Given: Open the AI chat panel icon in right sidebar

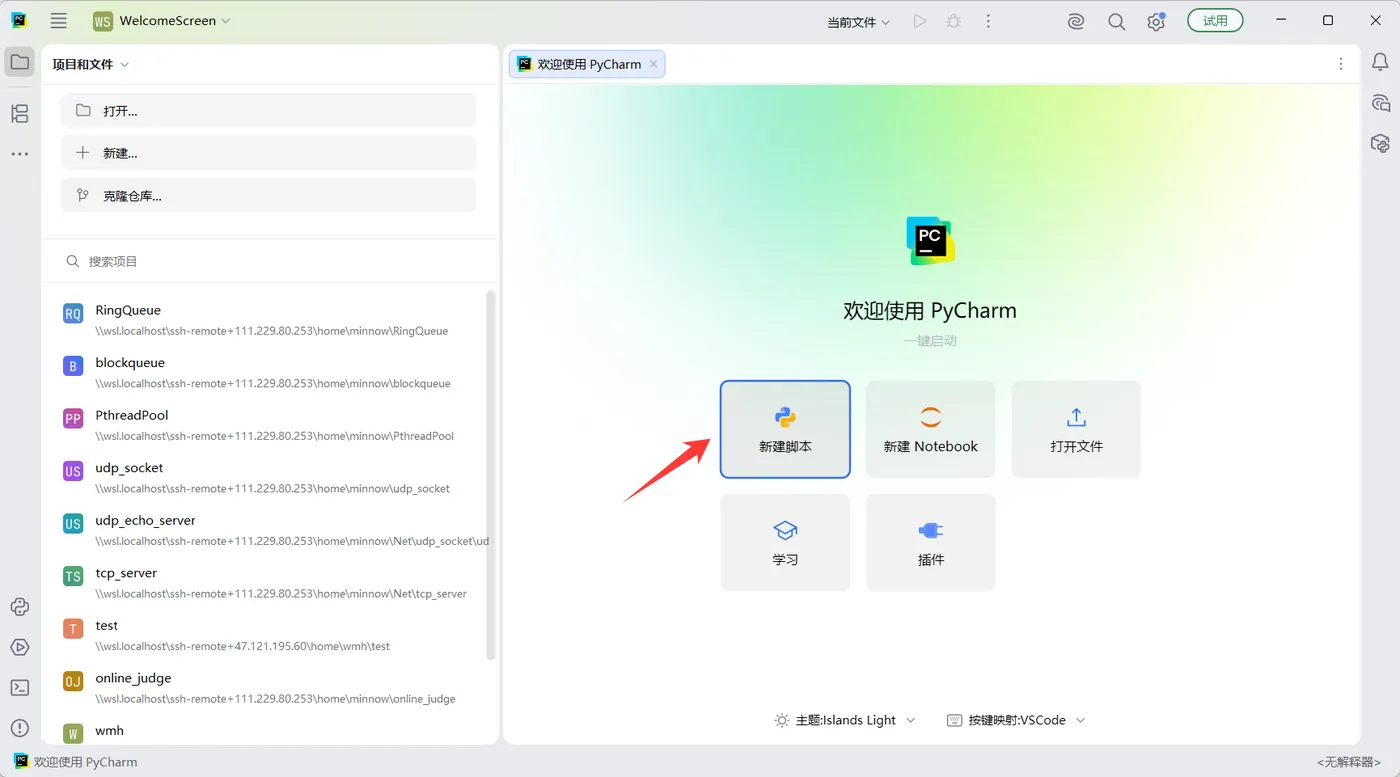Looking at the screenshot, I should pyautogui.click(x=1380, y=103).
